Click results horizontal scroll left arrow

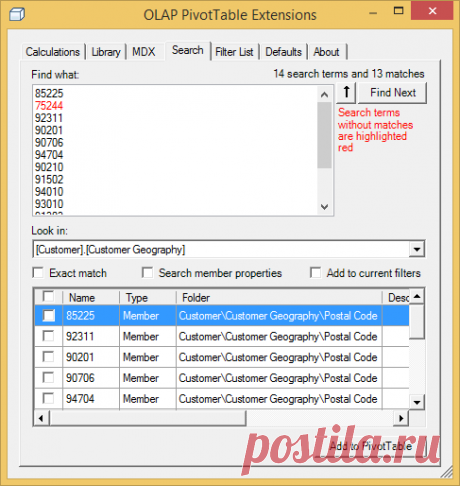coord(41,418)
